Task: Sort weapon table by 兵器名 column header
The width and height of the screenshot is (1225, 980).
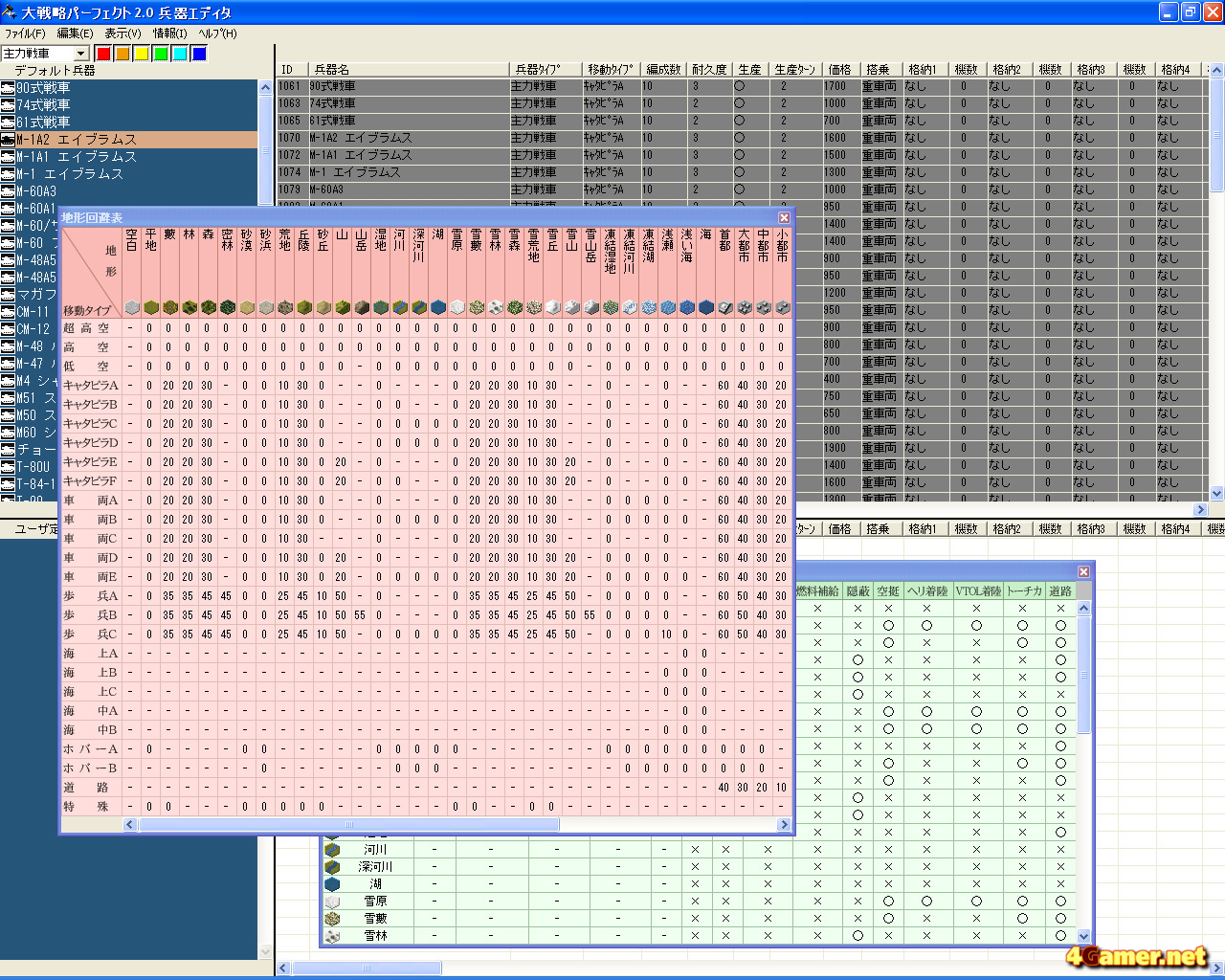Action: (x=409, y=69)
